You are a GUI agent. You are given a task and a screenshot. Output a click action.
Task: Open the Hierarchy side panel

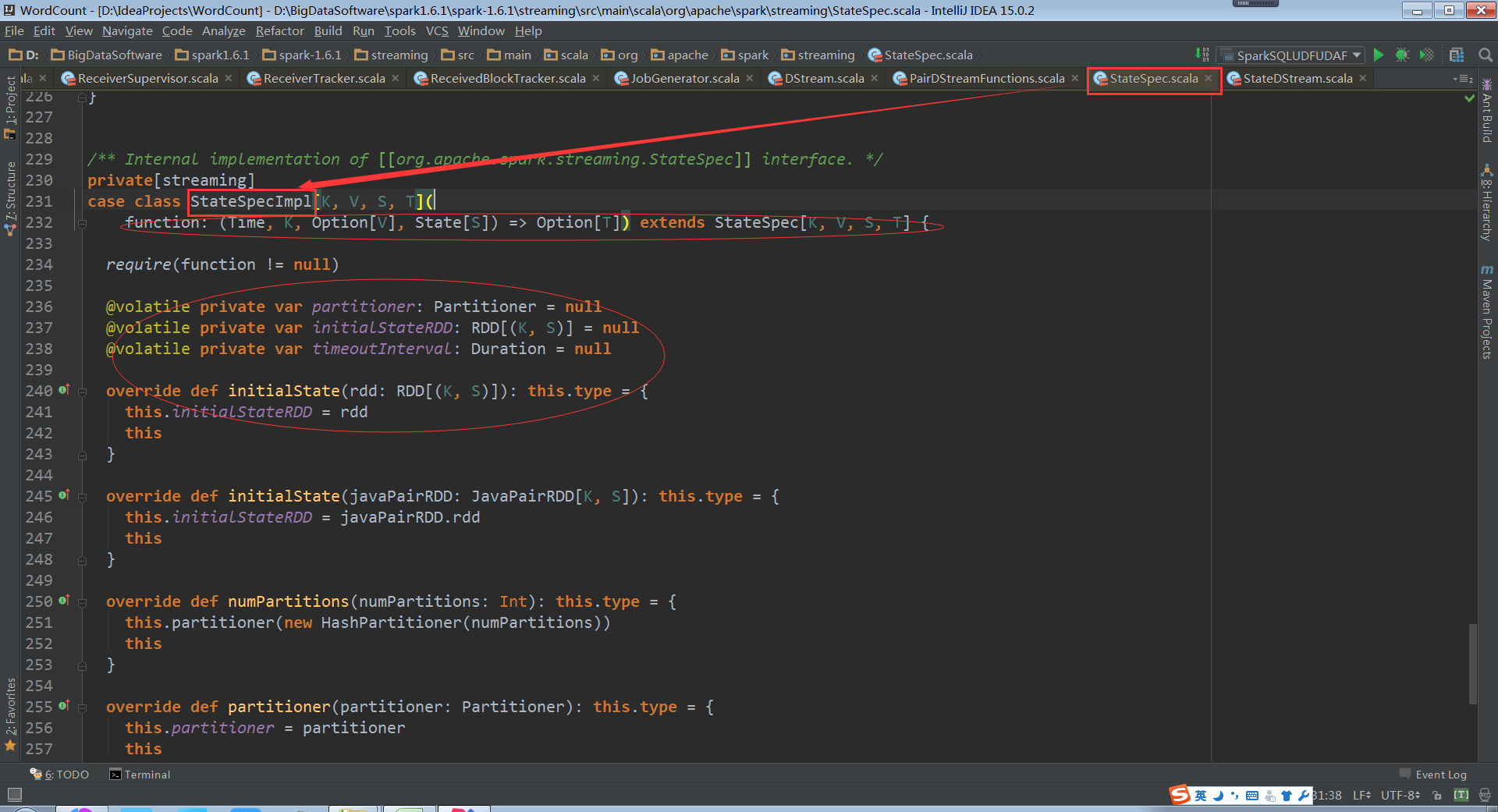click(1487, 203)
